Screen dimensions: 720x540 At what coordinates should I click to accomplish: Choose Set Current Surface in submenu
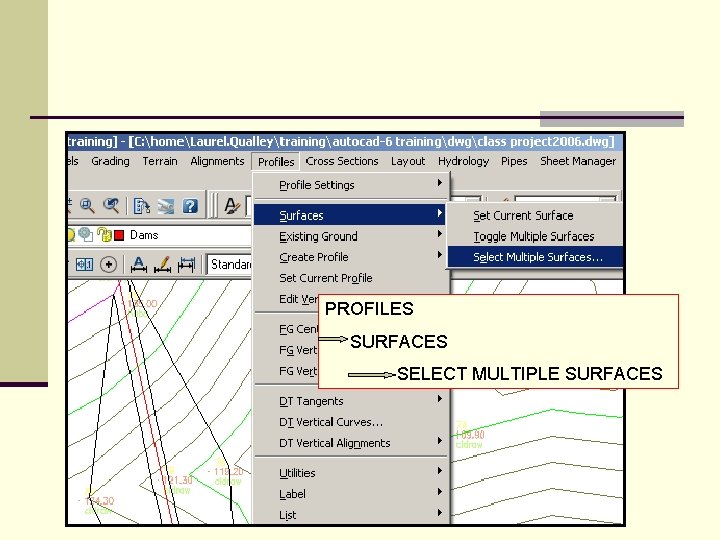click(x=535, y=215)
